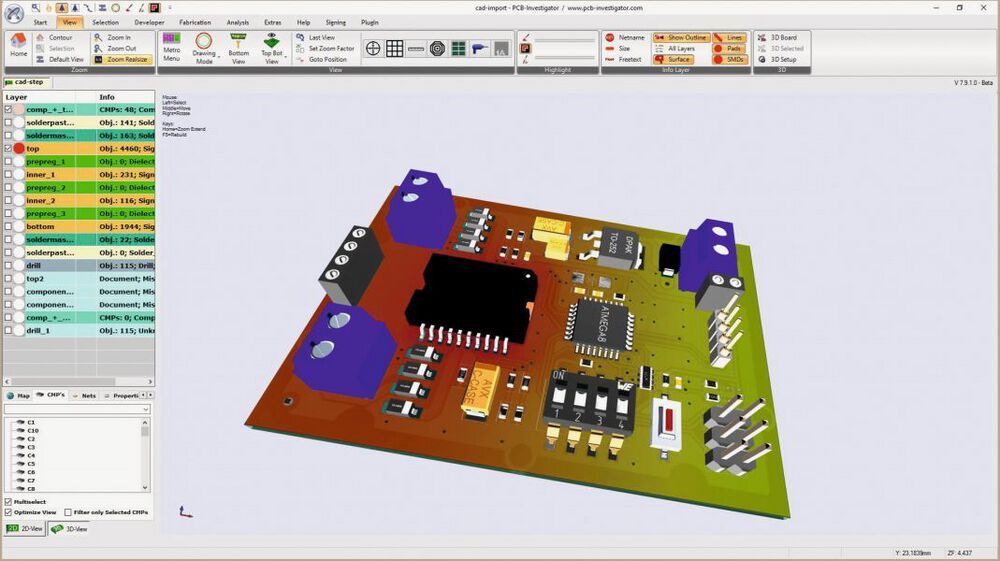1000x561 pixels.
Task: Click the crosshair target icon
Action: coord(373,48)
